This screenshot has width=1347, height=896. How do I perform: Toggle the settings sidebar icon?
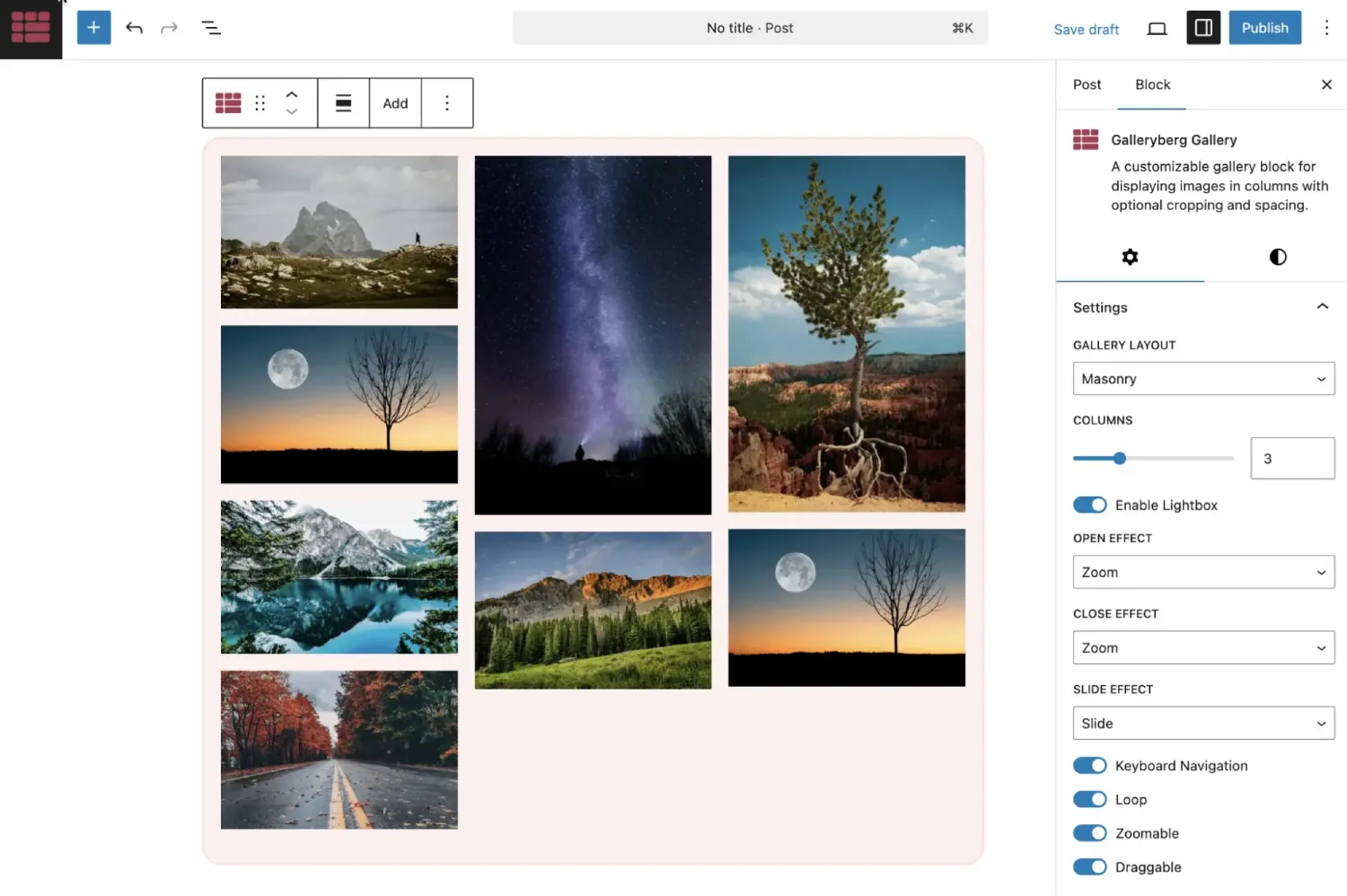1203,28
